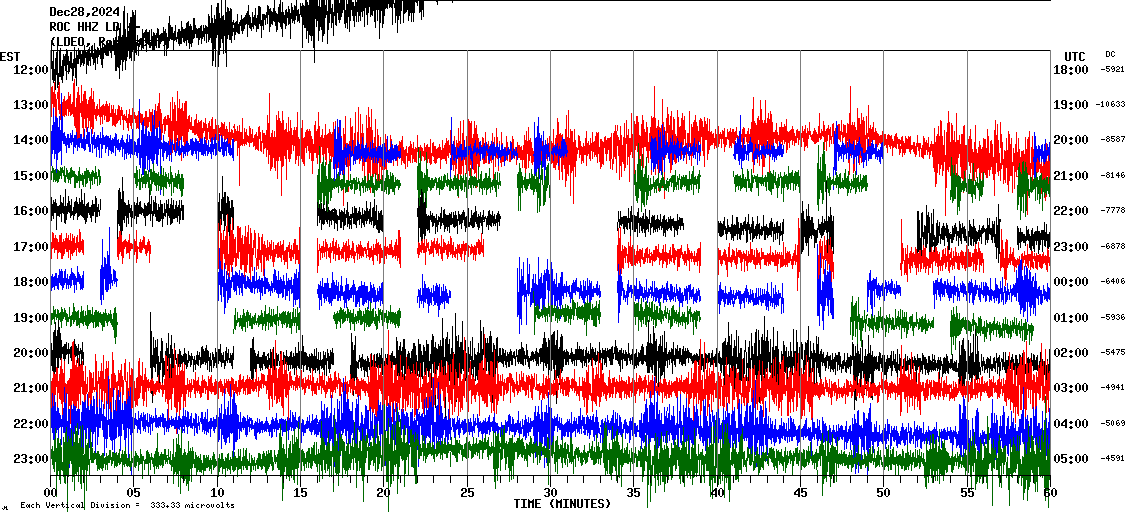Click the DC offset value -7778
The width and height of the screenshot is (1130, 519).
click(x=1113, y=211)
